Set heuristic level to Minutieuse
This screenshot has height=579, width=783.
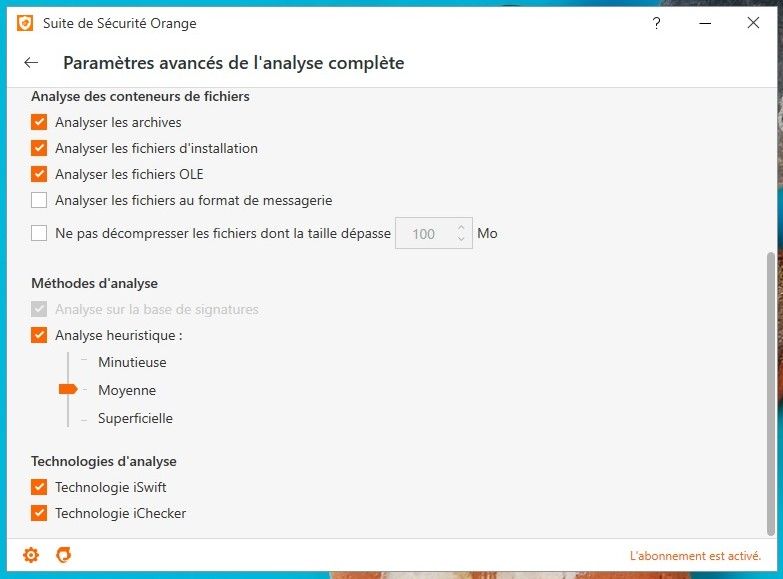coord(132,362)
